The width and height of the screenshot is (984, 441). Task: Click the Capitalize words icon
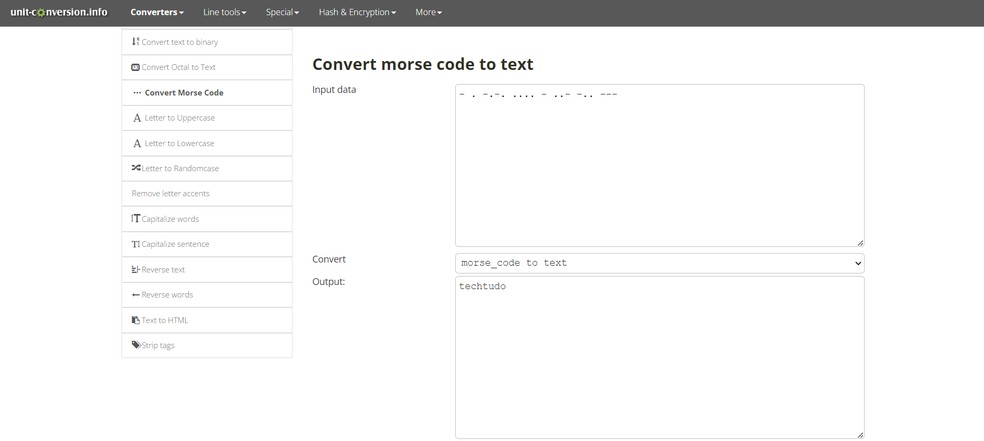point(136,219)
